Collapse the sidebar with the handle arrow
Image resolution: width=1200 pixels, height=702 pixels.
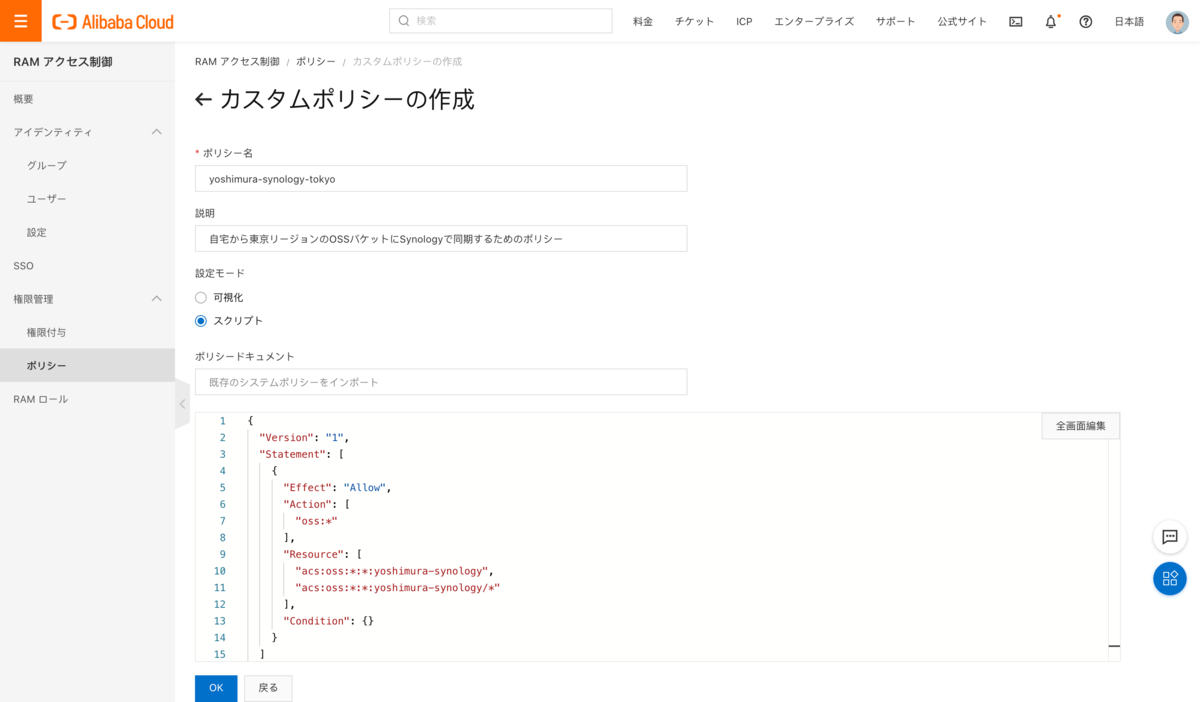tap(182, 404)
